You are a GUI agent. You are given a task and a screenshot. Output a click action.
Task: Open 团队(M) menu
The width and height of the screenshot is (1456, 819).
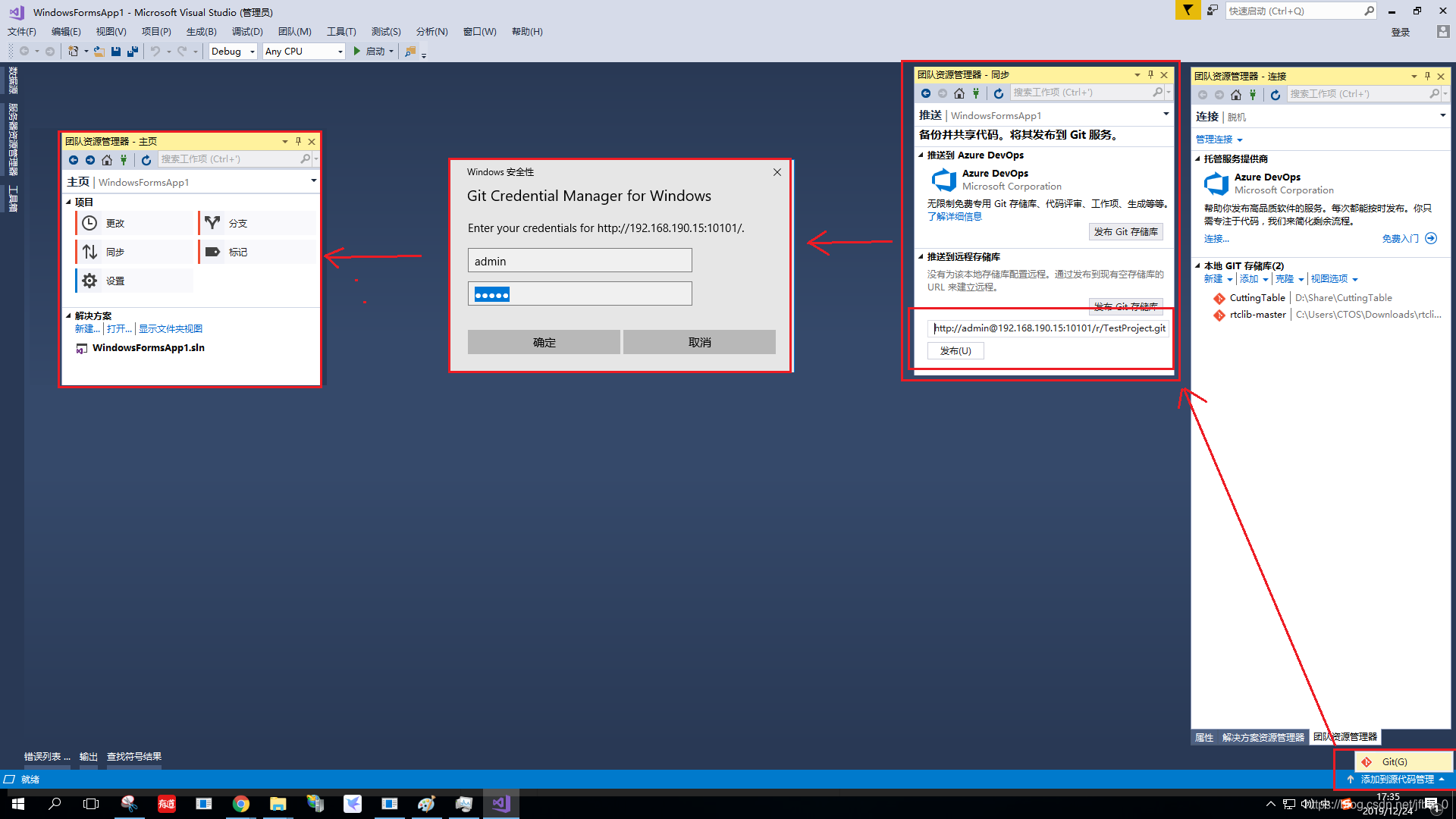pyautogui.click(x=295, y=32)
